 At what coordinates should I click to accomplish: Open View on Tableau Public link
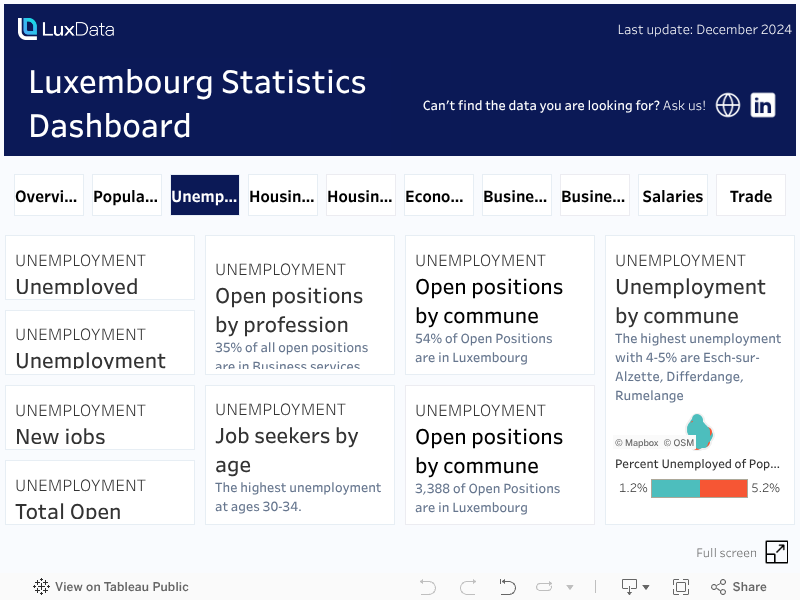(111, 587)
